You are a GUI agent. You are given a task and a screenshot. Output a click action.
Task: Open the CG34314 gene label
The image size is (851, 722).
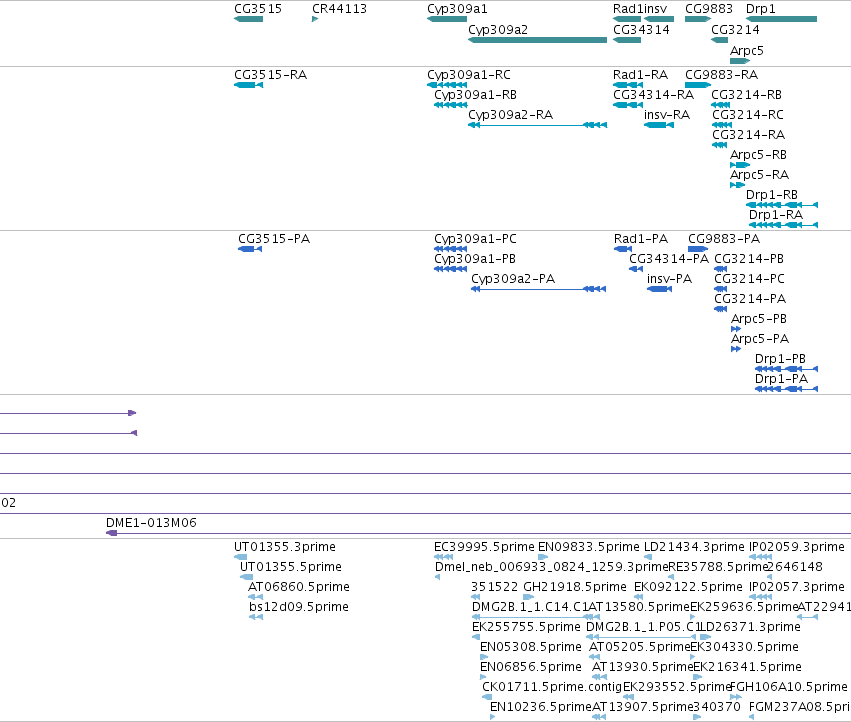(641, 29)
